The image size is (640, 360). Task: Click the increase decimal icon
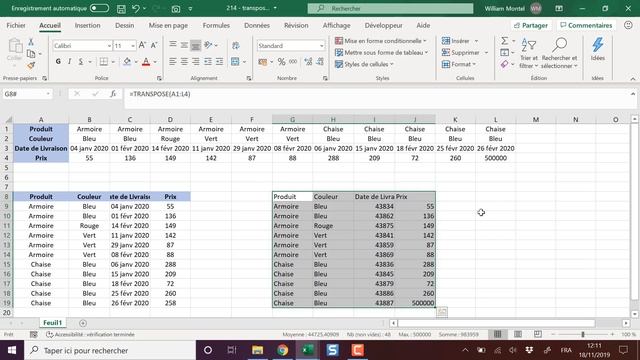[308, 62]
